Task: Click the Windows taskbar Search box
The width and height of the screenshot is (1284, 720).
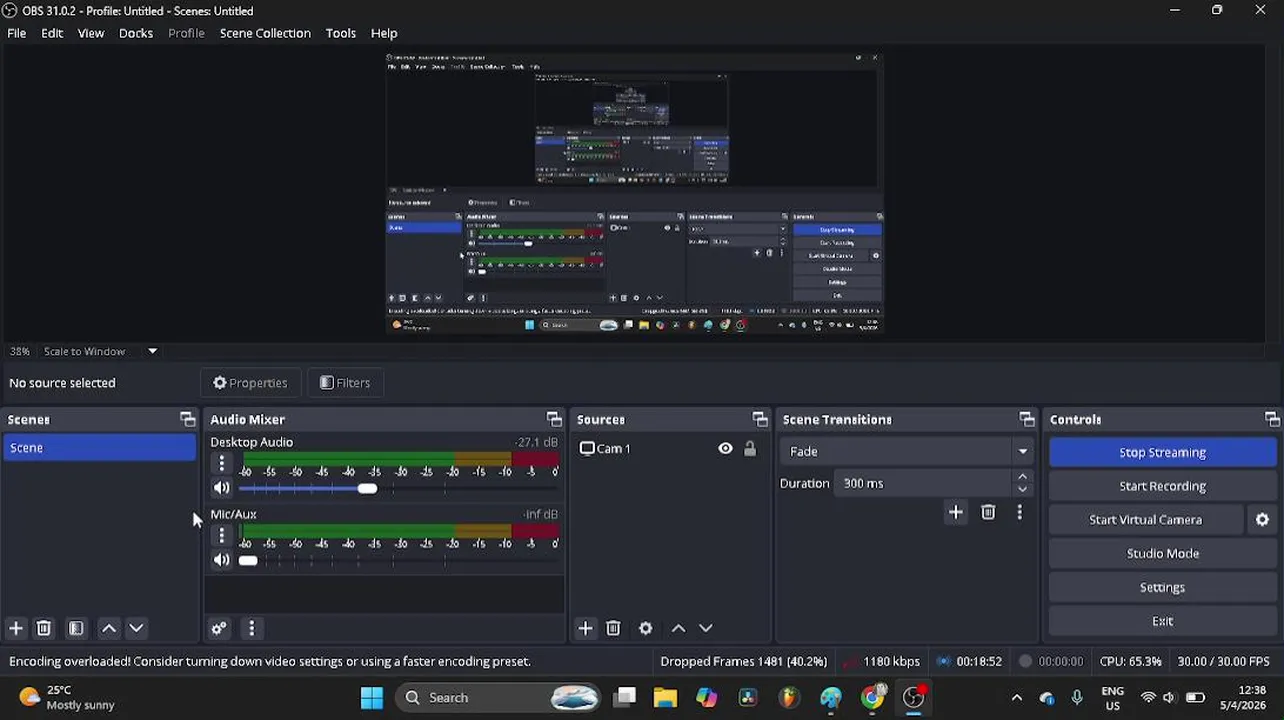Action: pyautogui.click(x=497, y=697)
